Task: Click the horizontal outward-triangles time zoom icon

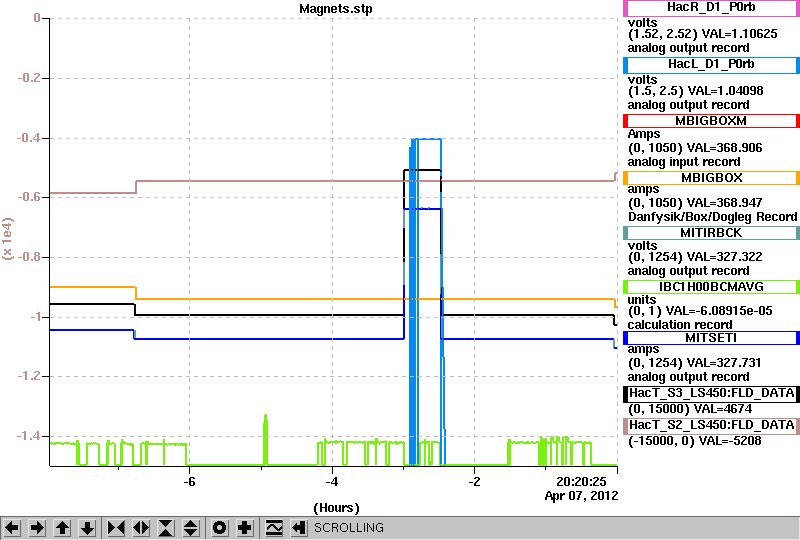Action: coord(141,527)
